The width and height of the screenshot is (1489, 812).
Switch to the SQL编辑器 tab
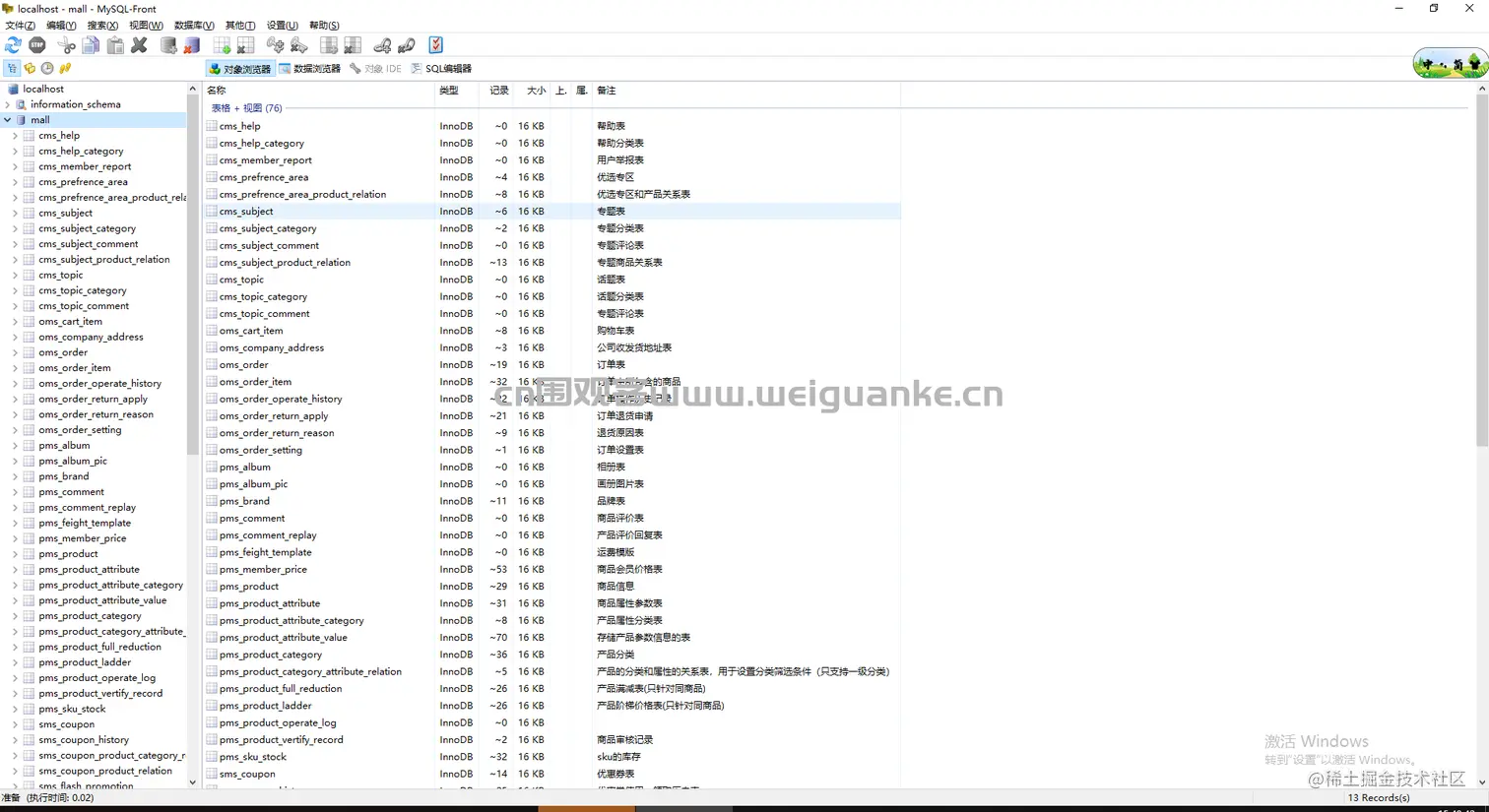click(x=441, y=69)
